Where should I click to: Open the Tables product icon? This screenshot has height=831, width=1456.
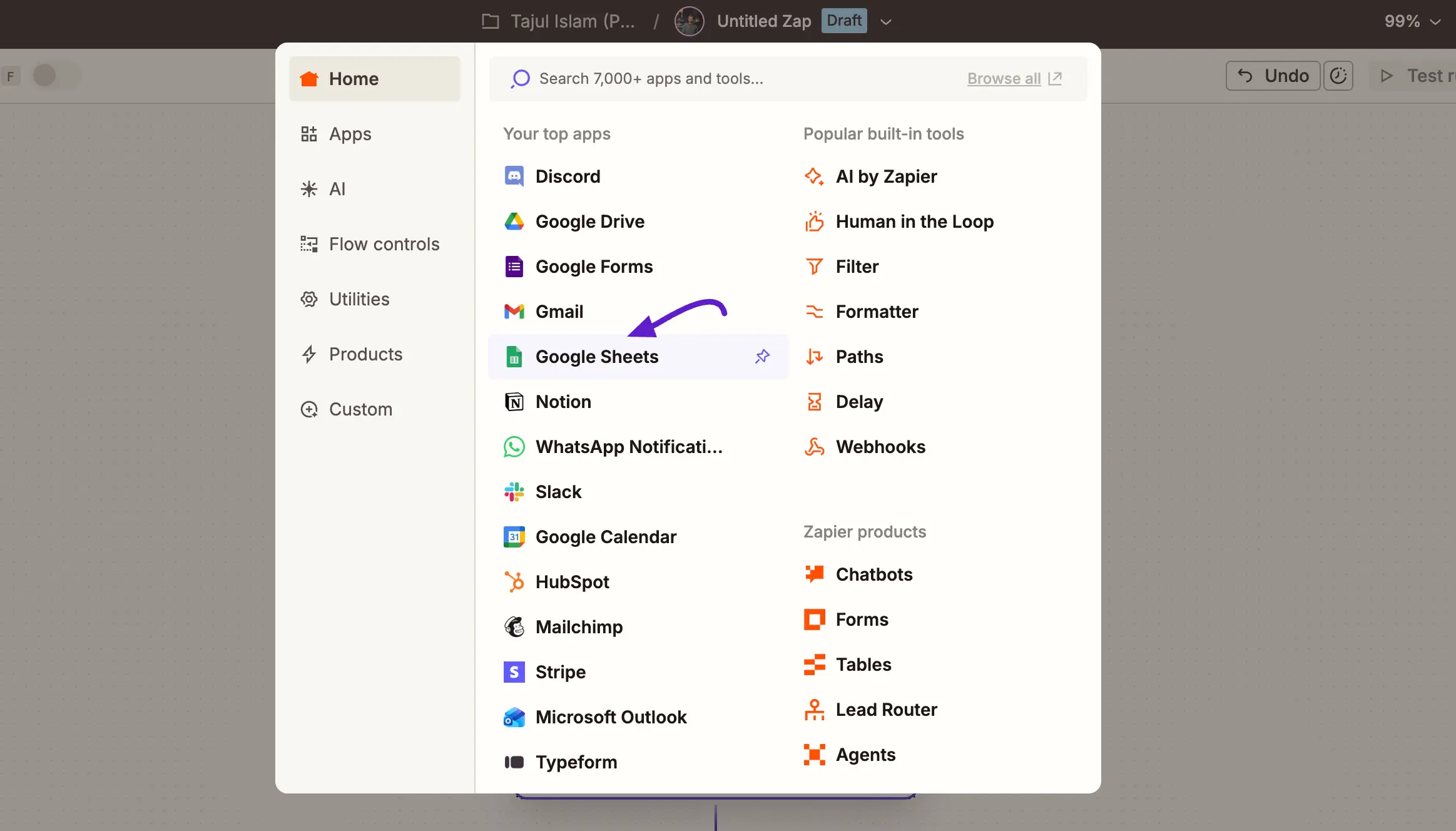(x=814, y=665)
